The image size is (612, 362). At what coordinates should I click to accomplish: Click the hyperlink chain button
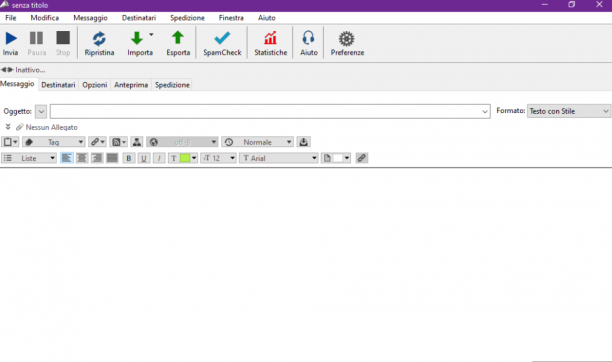[x=362, y=158]
